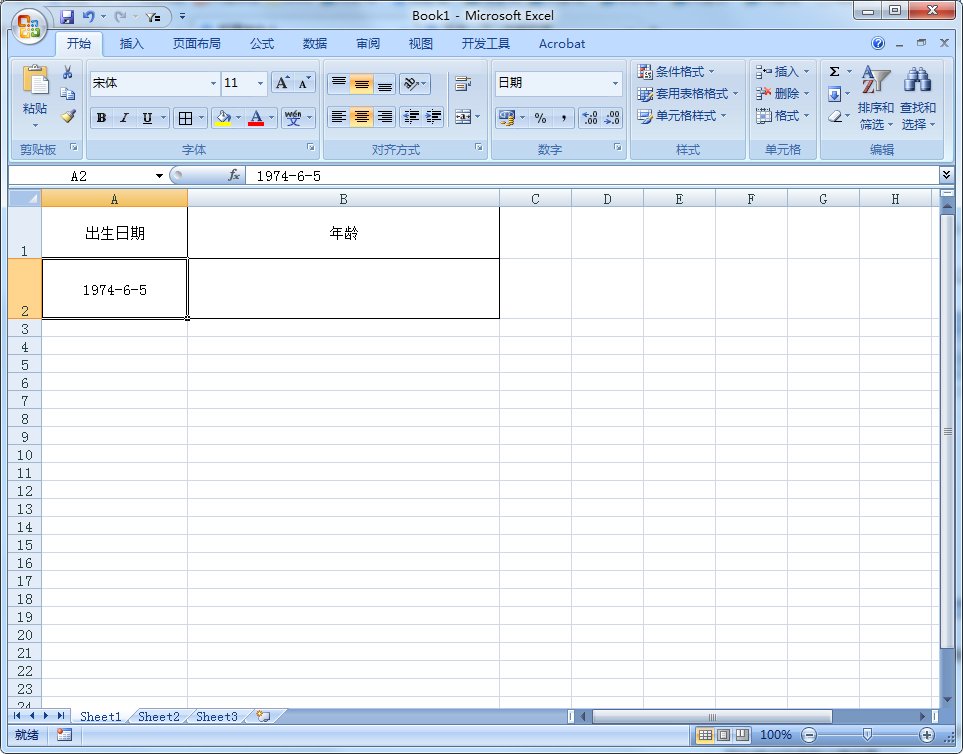Click the 条件格式 button
The height and width of the screenshot is (754, 963).
[677, 72]
